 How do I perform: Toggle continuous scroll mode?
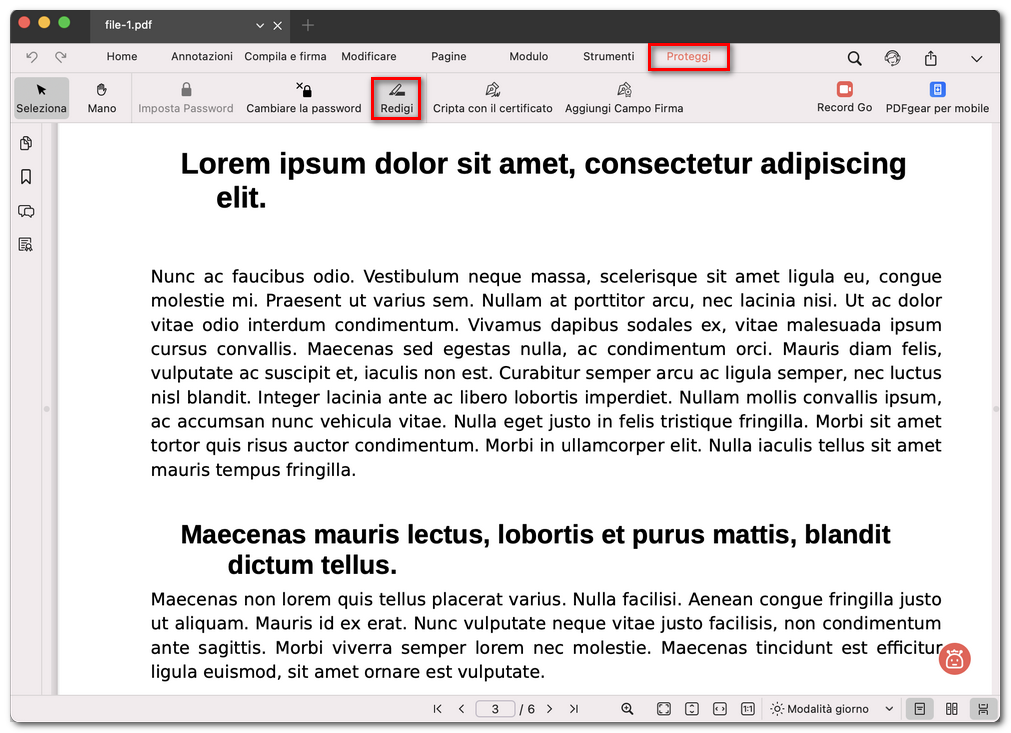click(983, 708)
